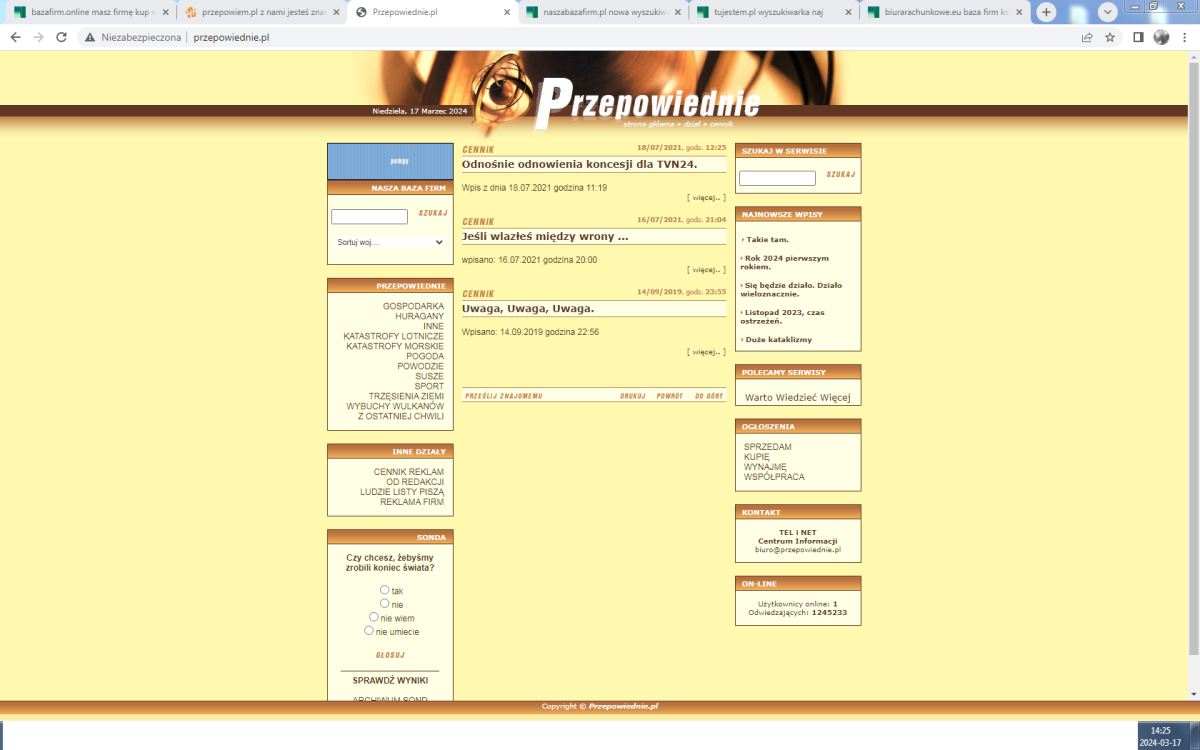Screen dimensions: 1200x750
Task: Open the 'Sortuj woj....' dropdown
Action: pos(390,242)
